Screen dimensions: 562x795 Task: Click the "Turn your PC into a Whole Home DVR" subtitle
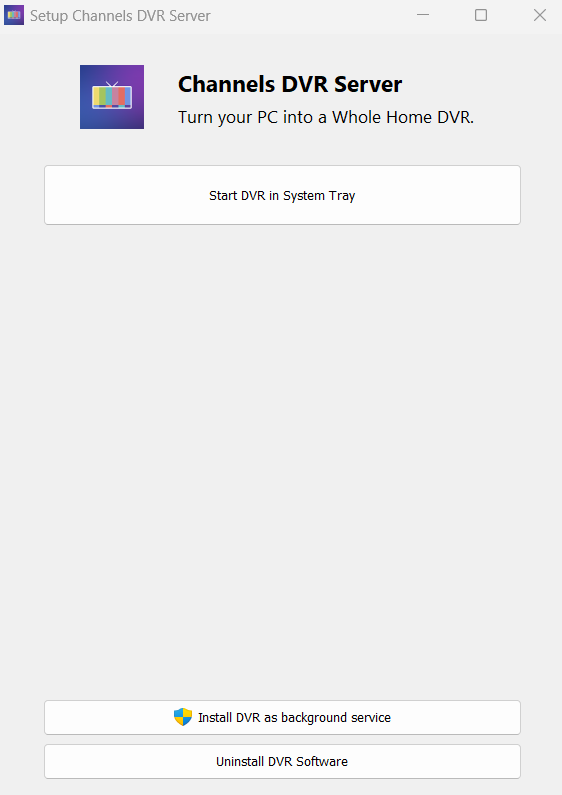[326, 118]
